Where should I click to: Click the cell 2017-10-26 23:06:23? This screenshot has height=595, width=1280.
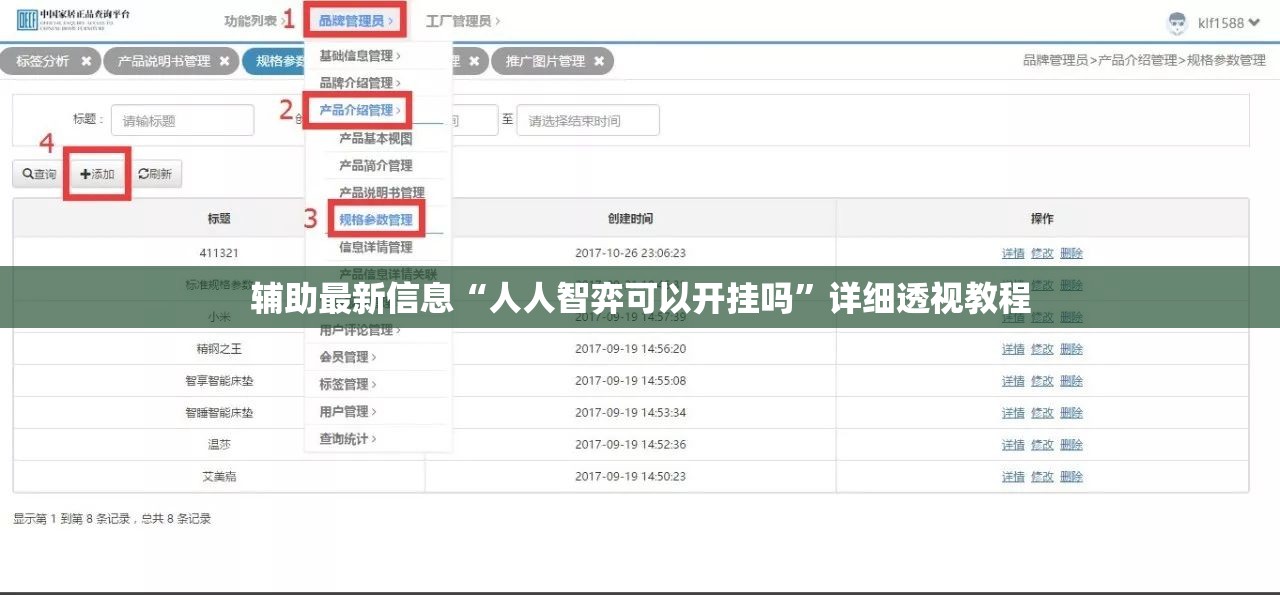point(630,253)
